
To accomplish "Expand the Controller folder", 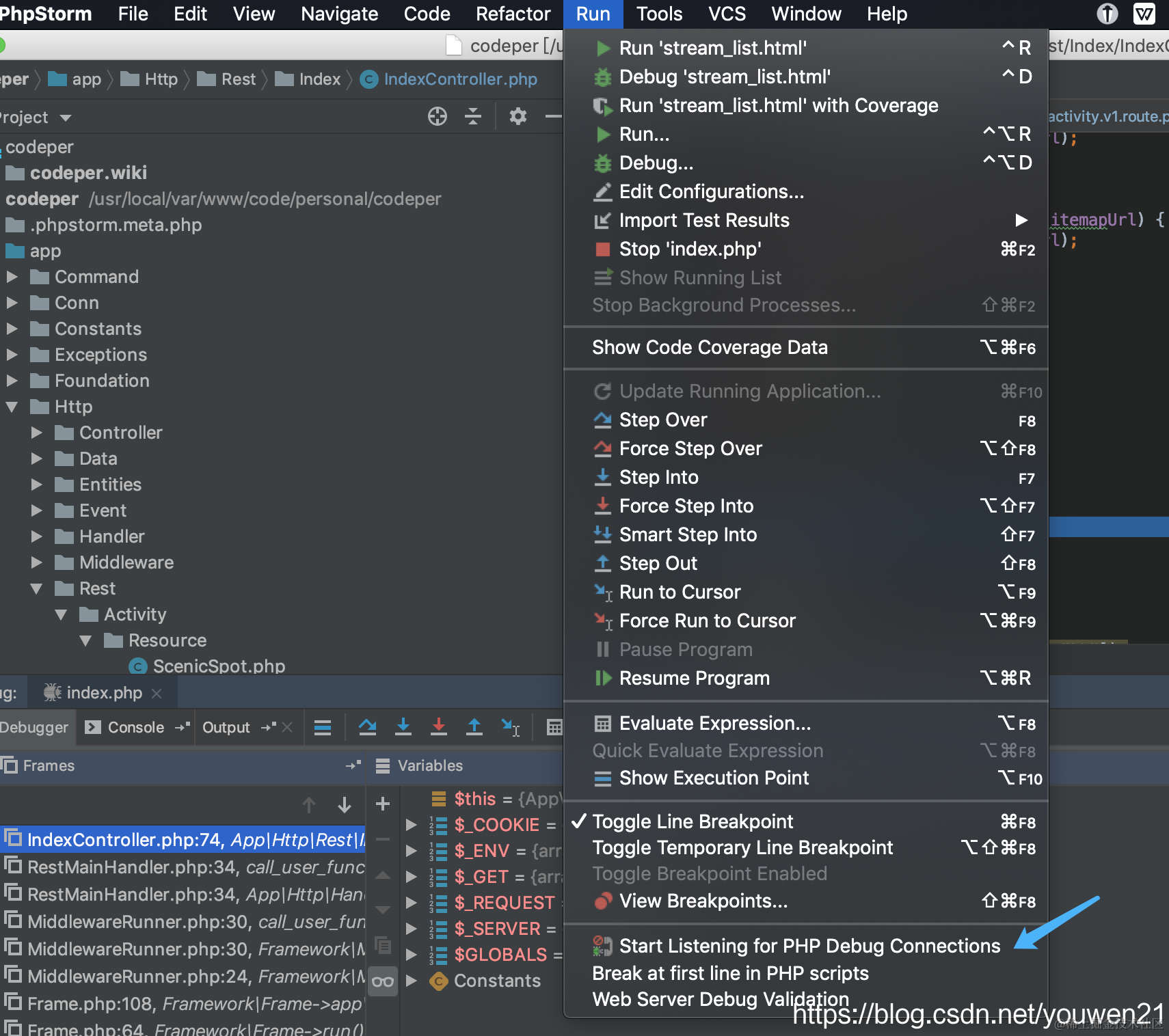I will tap(37, 433).
